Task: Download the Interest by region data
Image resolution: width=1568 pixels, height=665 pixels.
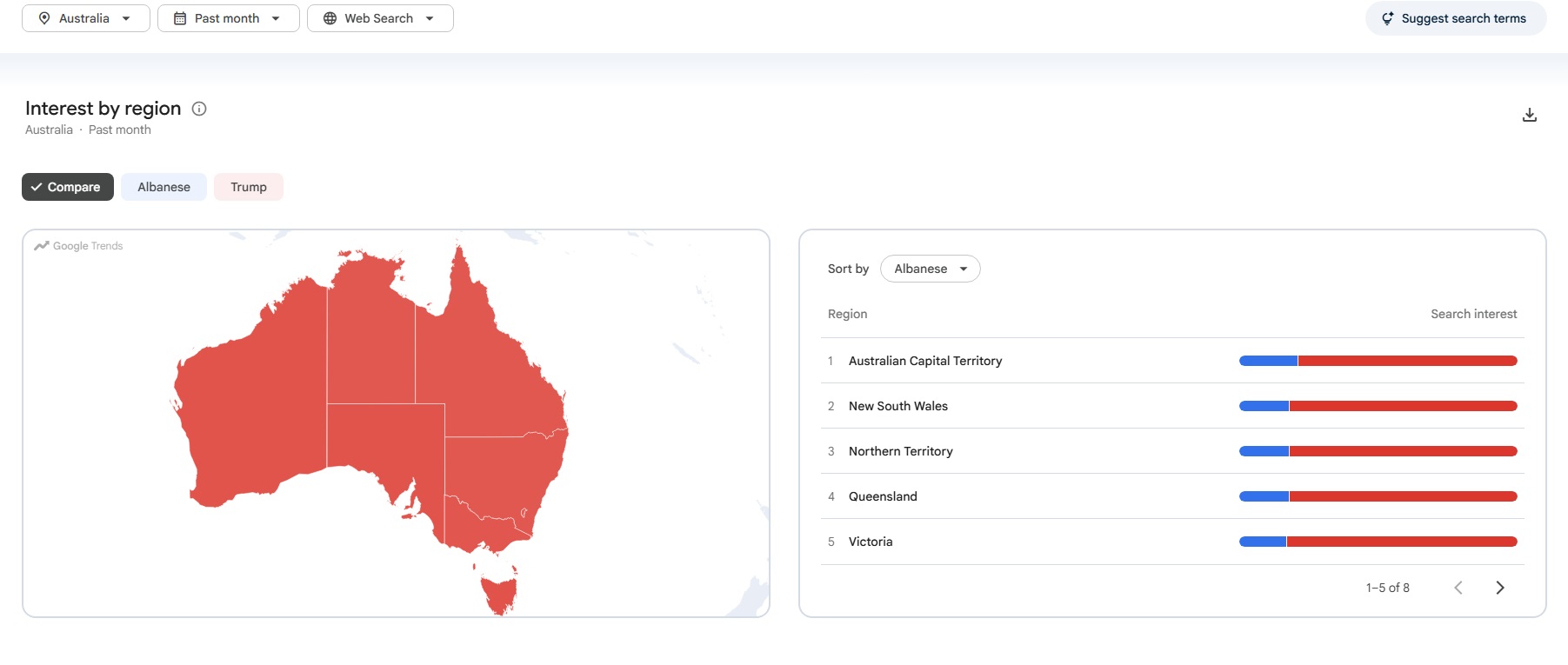Action: (1530, 115)
